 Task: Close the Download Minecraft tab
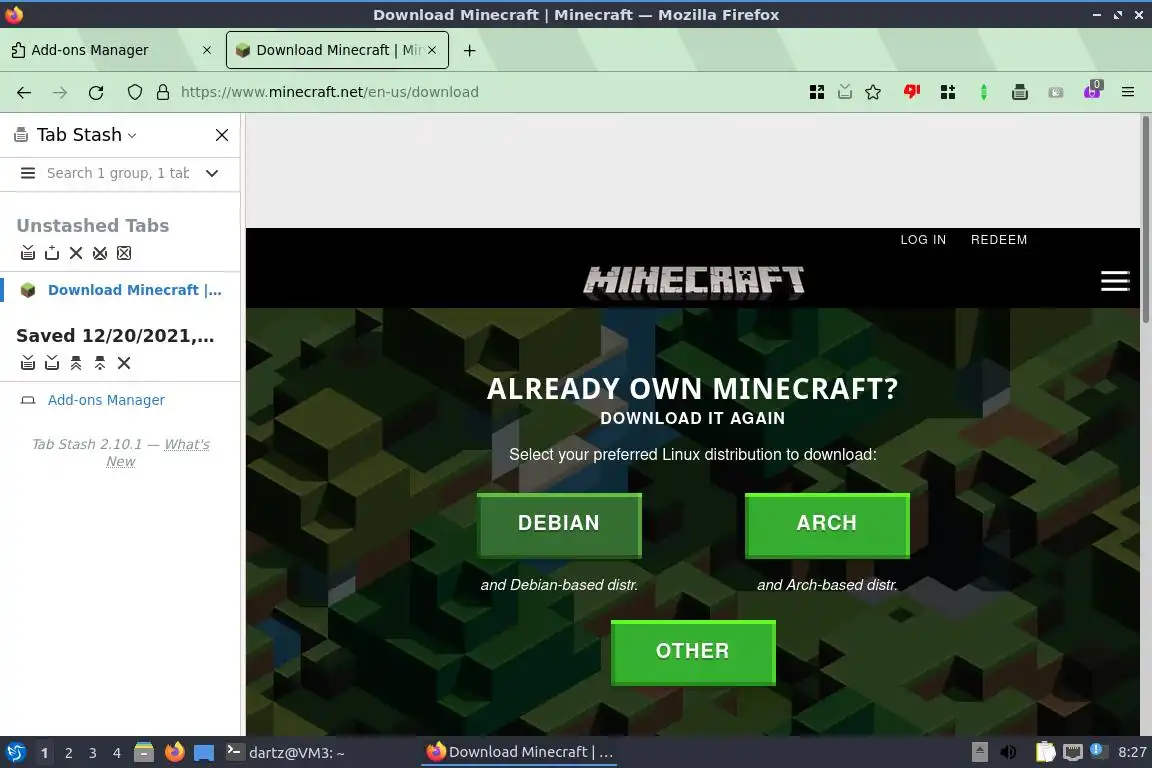pos(432,50)
